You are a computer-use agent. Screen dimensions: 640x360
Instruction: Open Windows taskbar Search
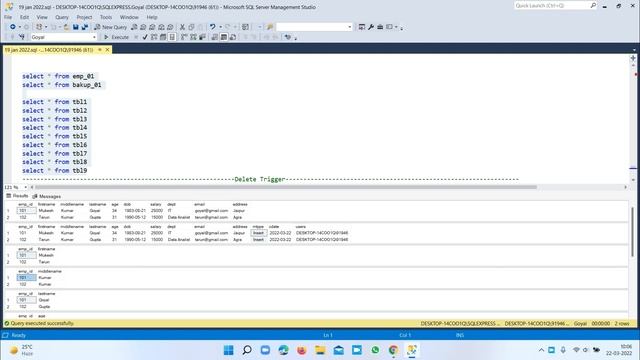[x=247, y=350]
